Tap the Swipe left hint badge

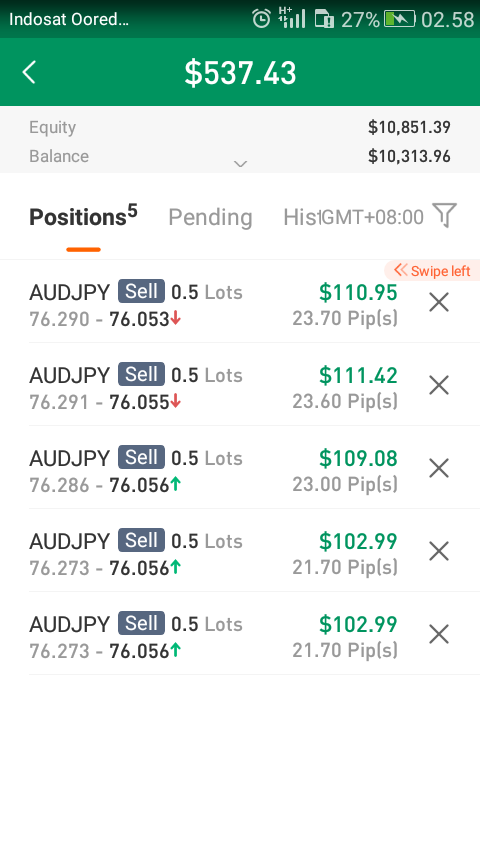tap(432, 271)
